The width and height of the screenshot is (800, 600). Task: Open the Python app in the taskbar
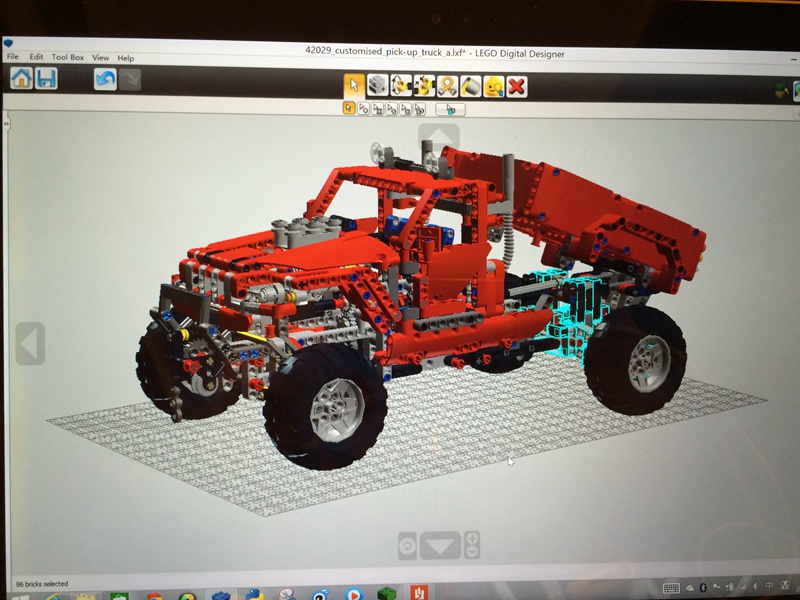254,595
